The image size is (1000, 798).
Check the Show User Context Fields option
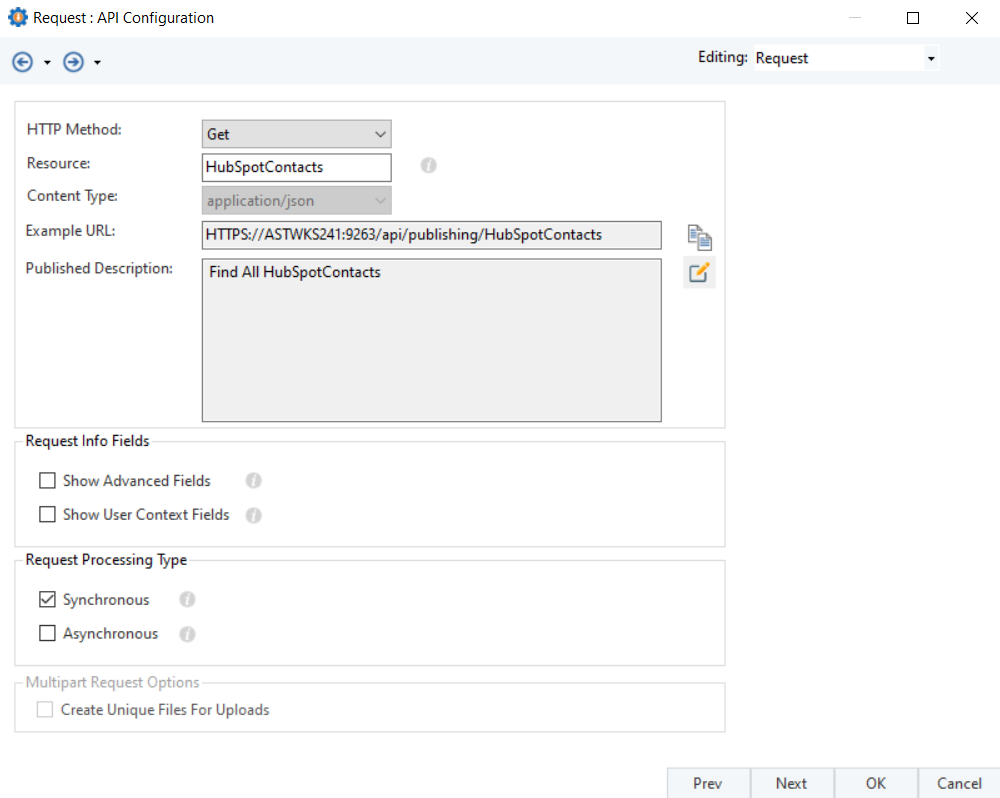[47, 515]
